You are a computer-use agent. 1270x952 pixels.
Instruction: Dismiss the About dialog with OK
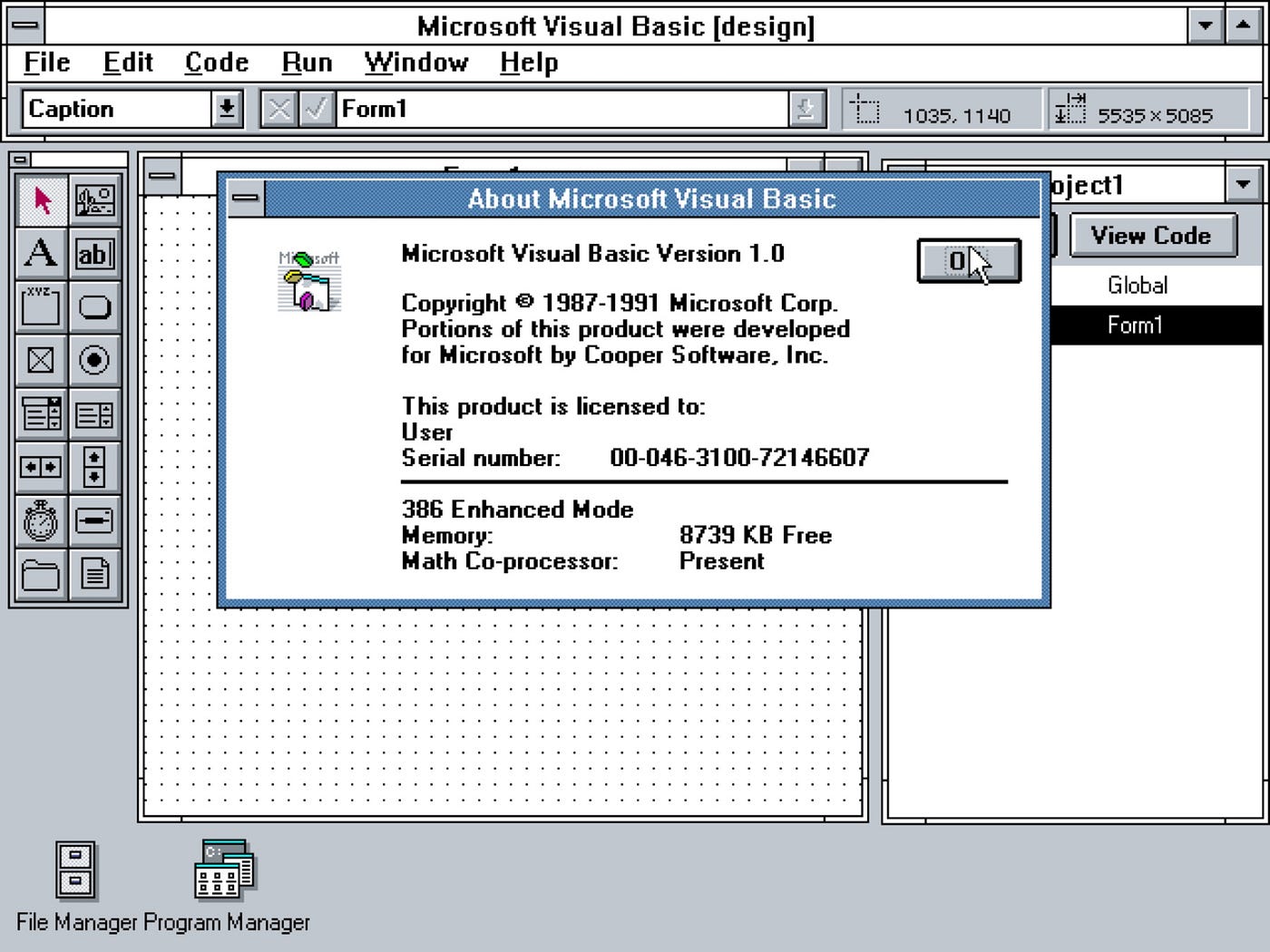coord(968,260)
